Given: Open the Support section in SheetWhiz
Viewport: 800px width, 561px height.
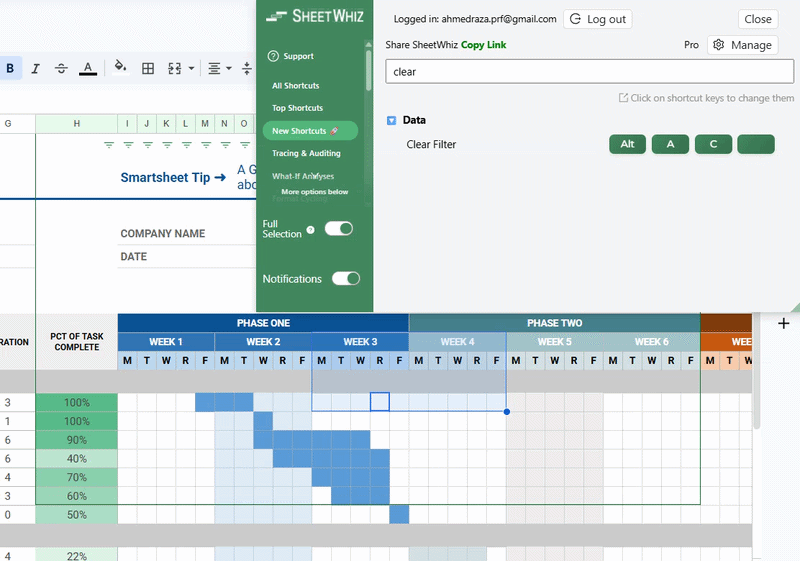Looking at the screenshot, I should pos(291,56).
